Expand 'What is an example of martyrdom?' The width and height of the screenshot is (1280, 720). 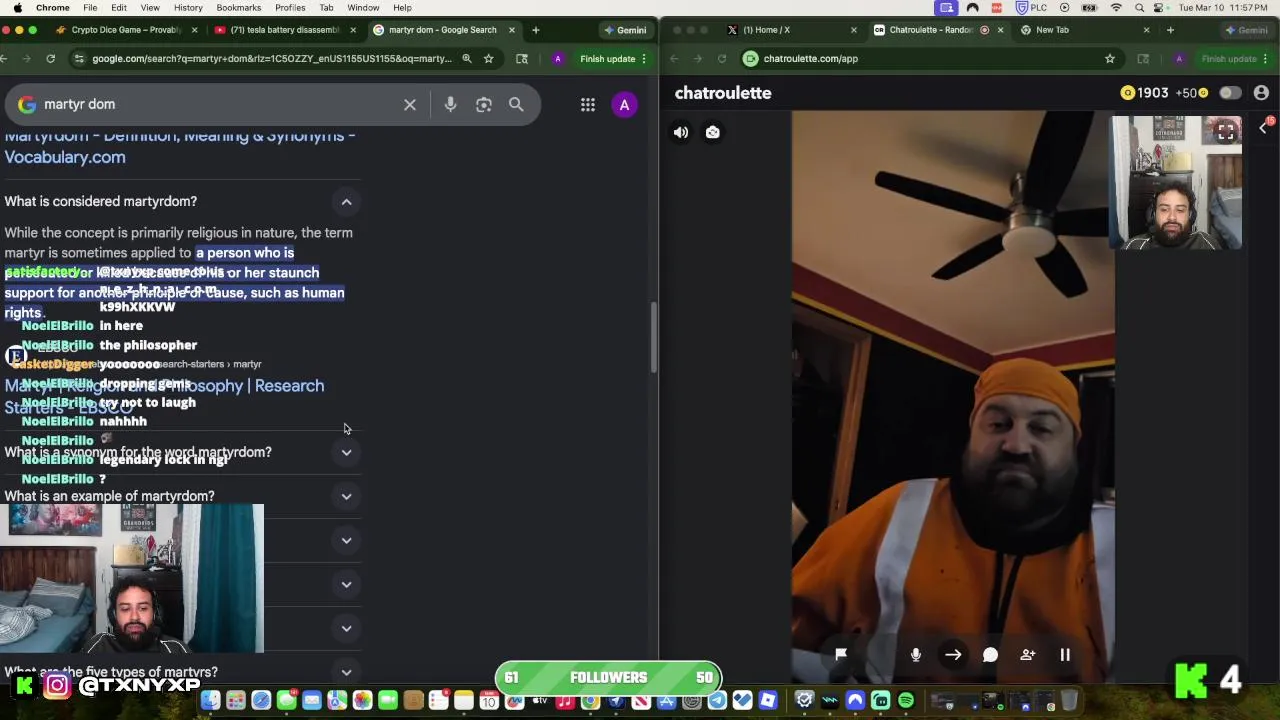346,496
